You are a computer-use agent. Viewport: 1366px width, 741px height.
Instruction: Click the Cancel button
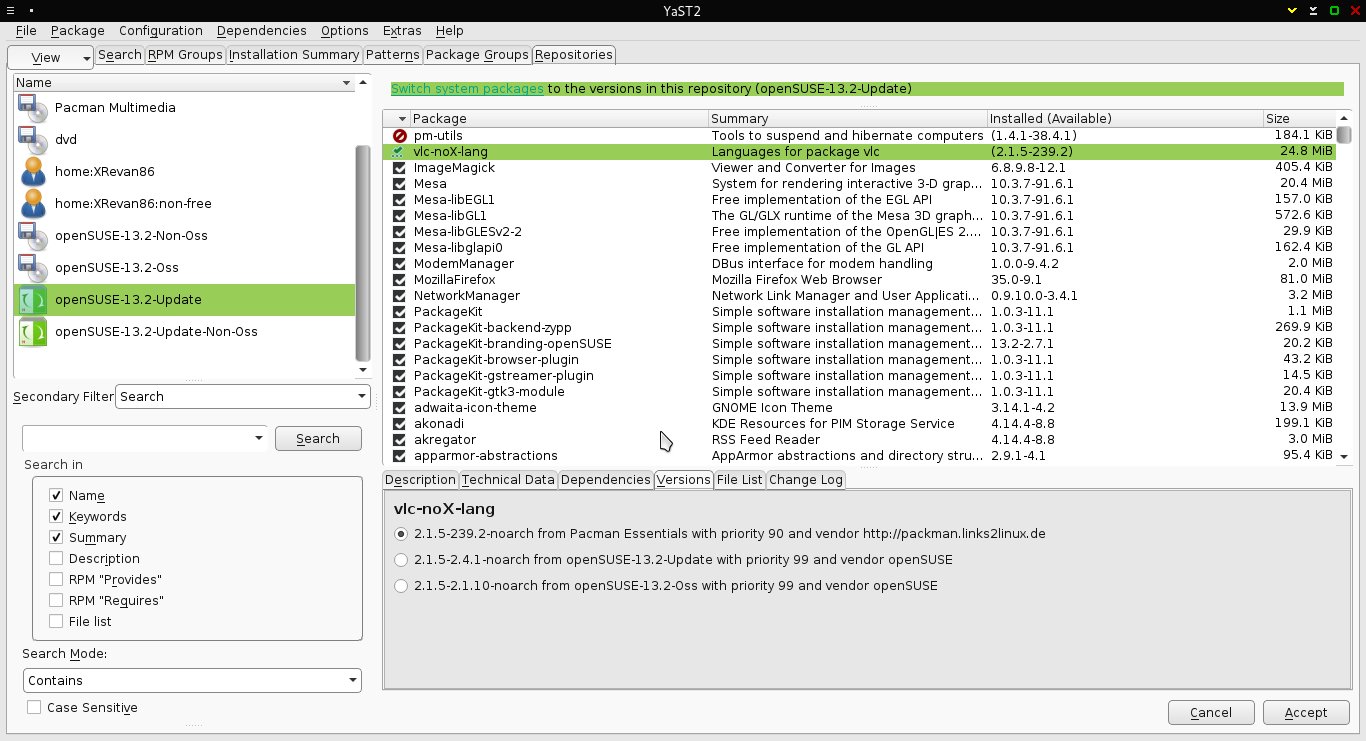[1211, 713]
